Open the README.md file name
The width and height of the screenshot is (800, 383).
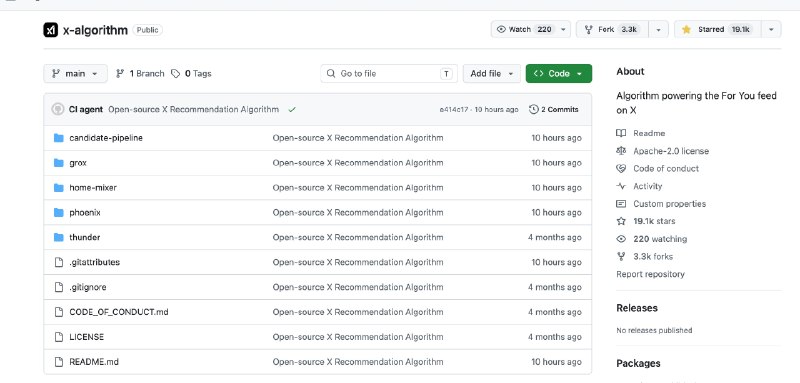coord(94,362)
